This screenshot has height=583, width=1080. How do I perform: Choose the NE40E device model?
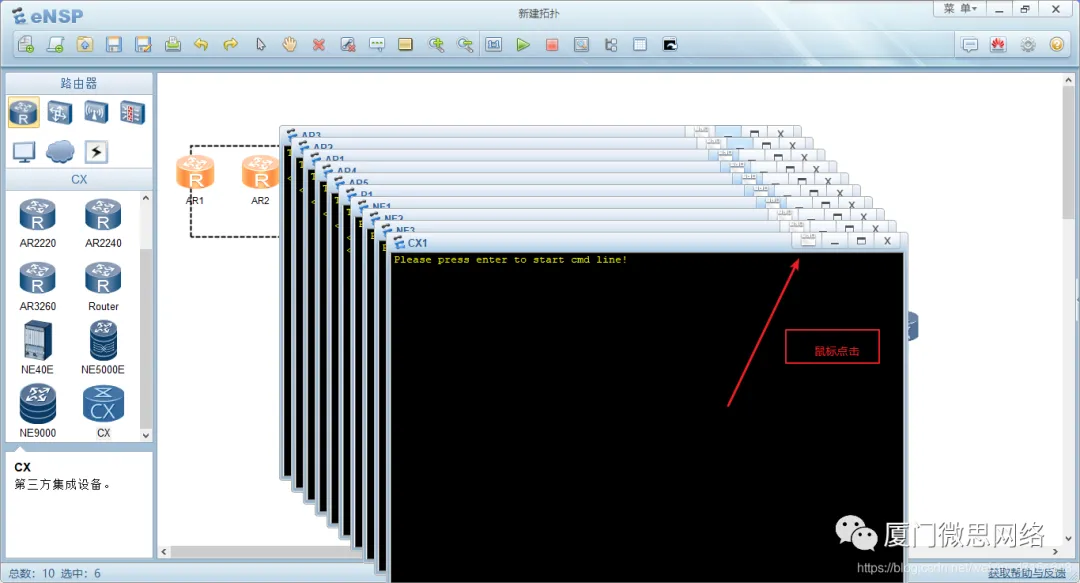point(38,349)
